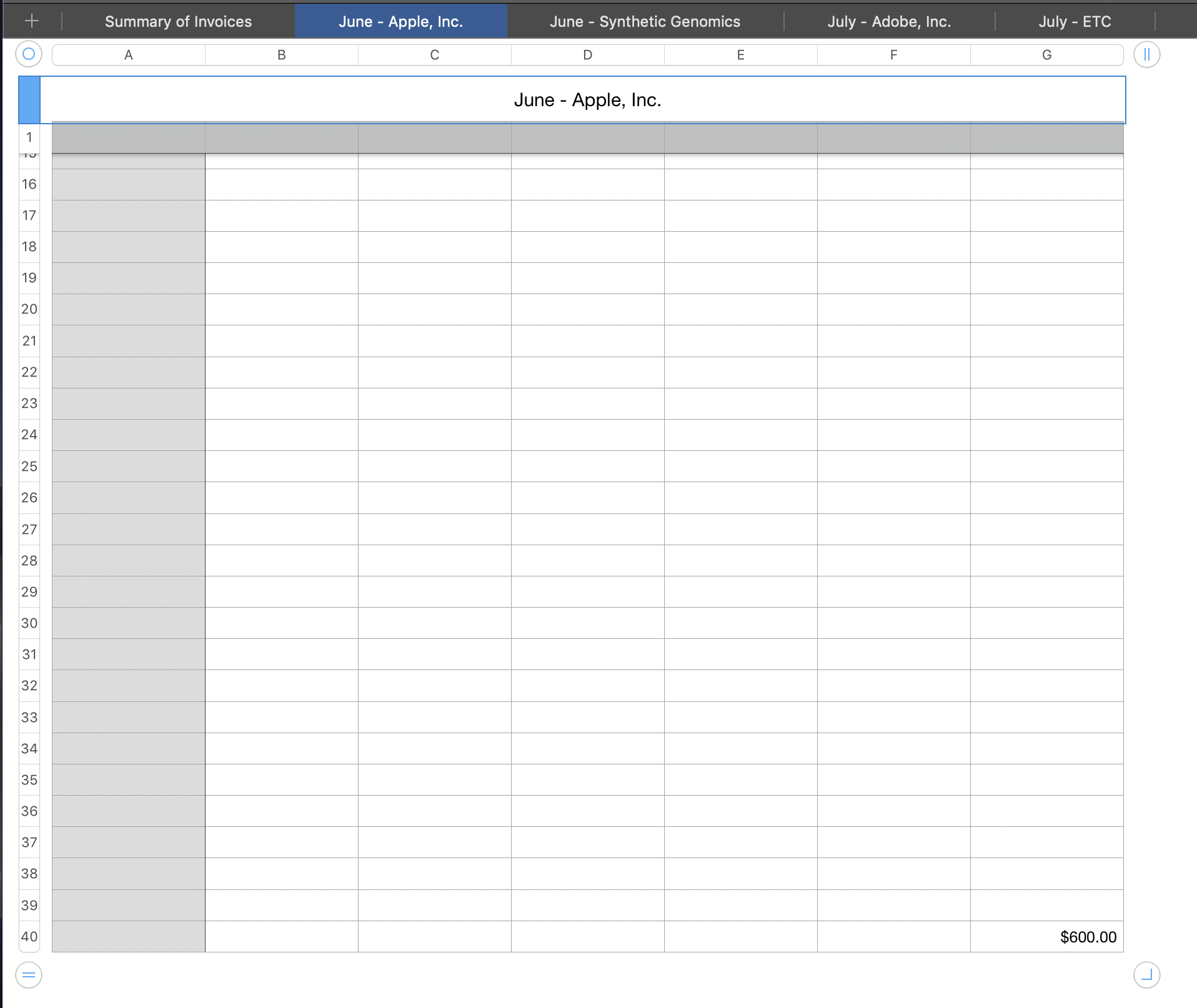This screenshot has height=1008, width=1197.
Task: Click the add-column handle at right
Action: [1146, 55]
